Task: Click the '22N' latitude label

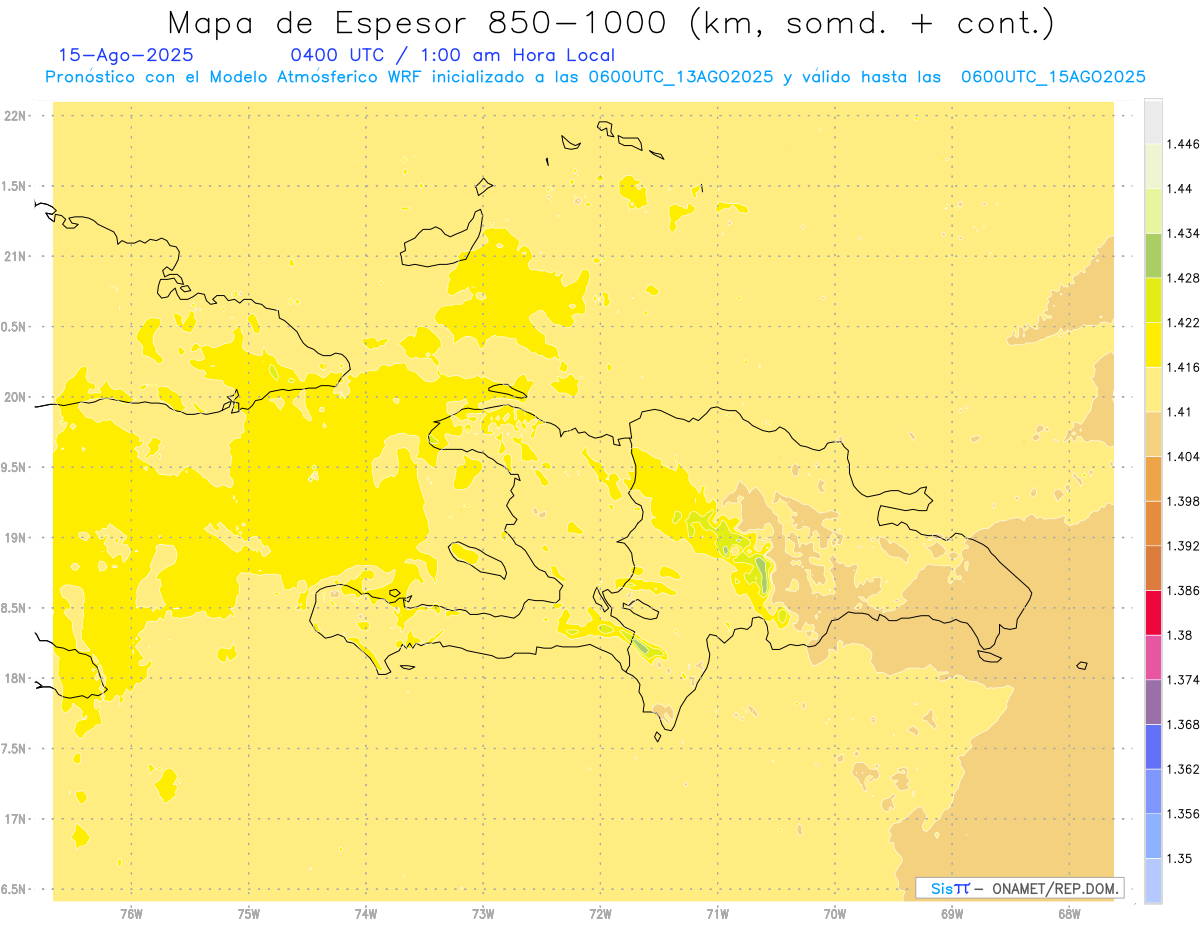Action: [16, 116]
